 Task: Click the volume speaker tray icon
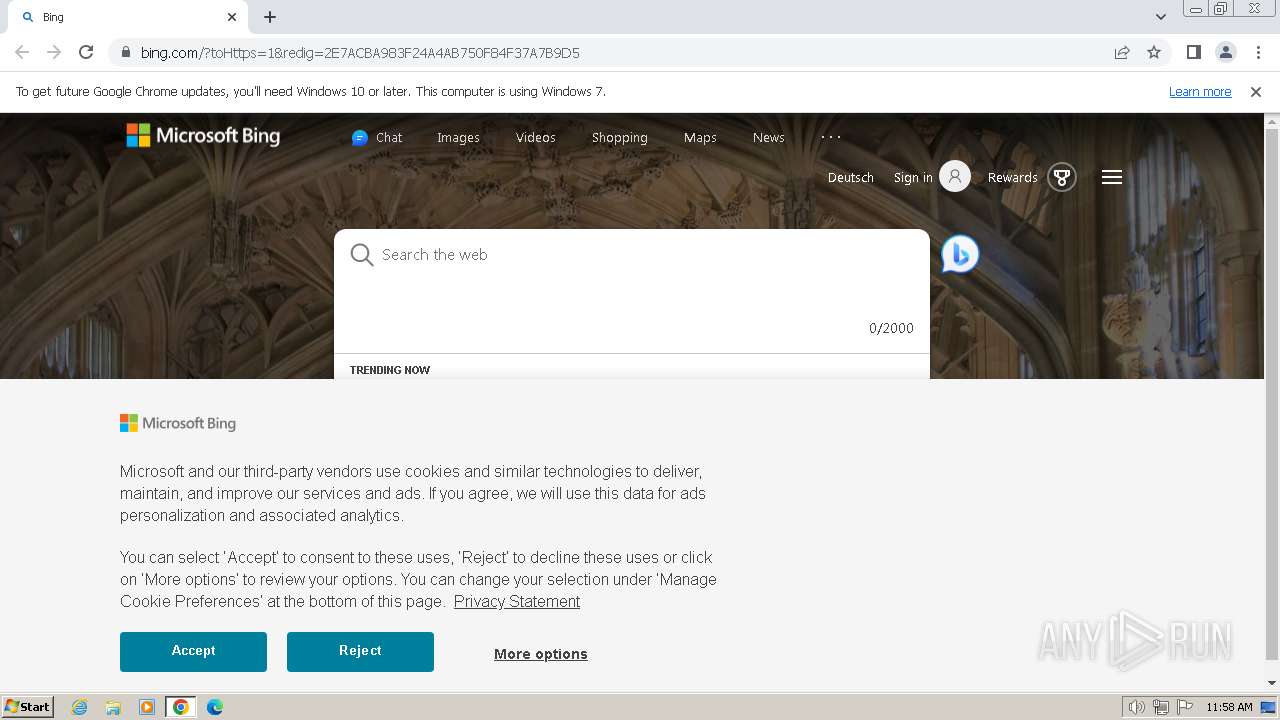(1136, 707)
